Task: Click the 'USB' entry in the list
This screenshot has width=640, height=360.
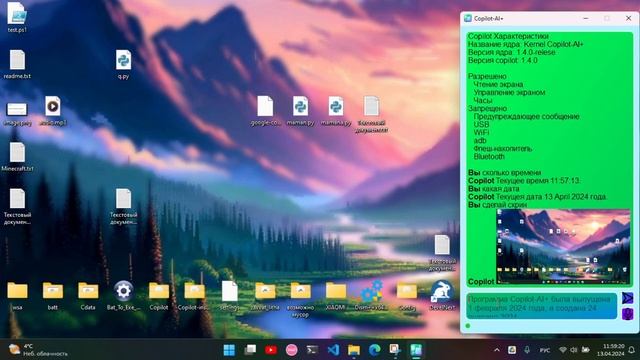Action: 481,124
